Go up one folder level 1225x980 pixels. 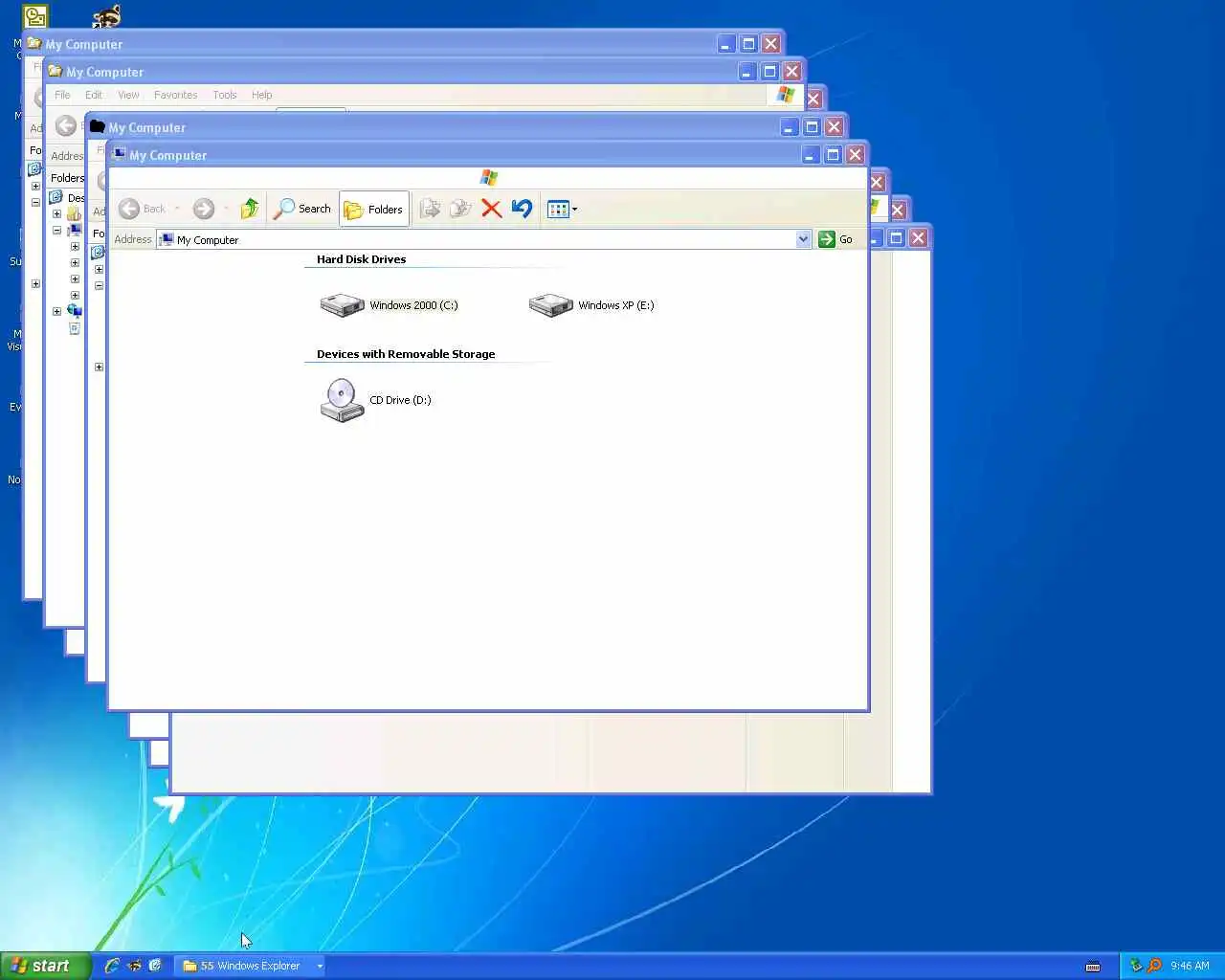click(x=249, y=209)
